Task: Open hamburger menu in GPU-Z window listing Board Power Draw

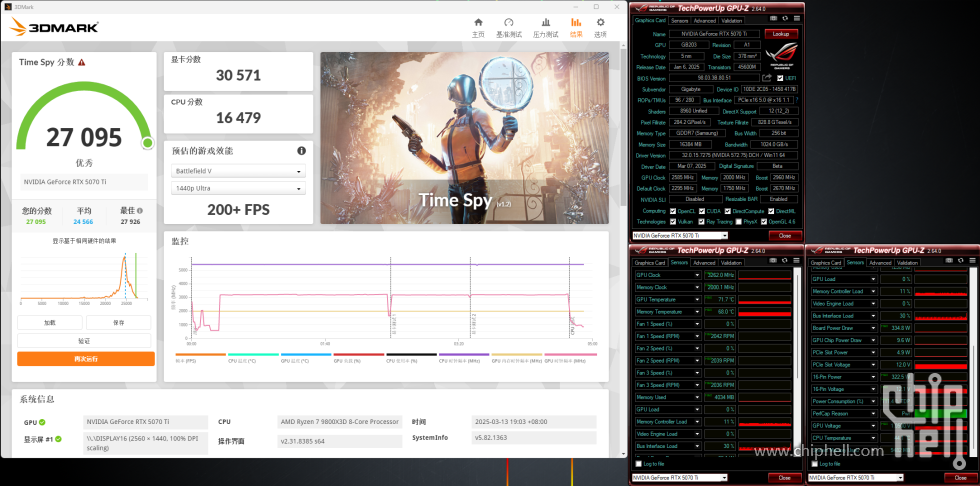Action: click(971, 262)
